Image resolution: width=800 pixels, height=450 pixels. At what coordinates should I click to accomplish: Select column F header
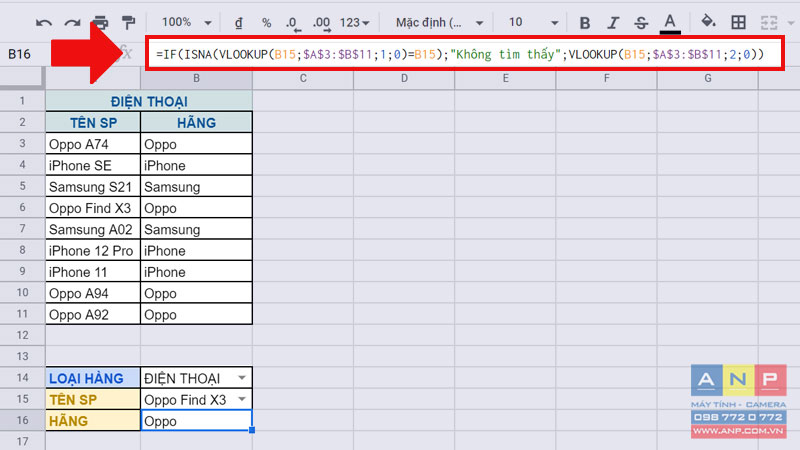point(606,79)
